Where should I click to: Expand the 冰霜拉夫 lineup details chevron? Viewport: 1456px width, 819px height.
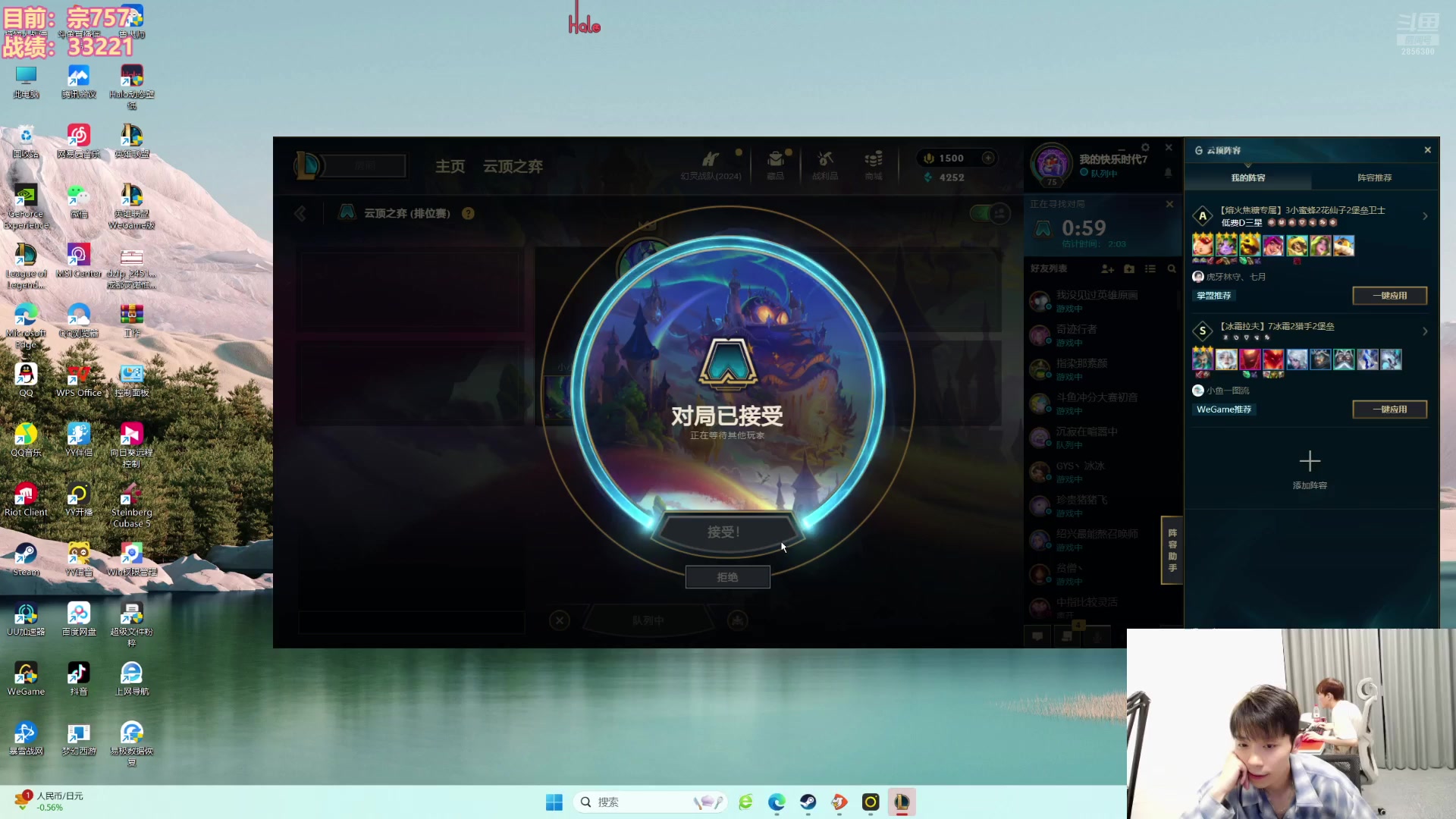pos(1425,331)
